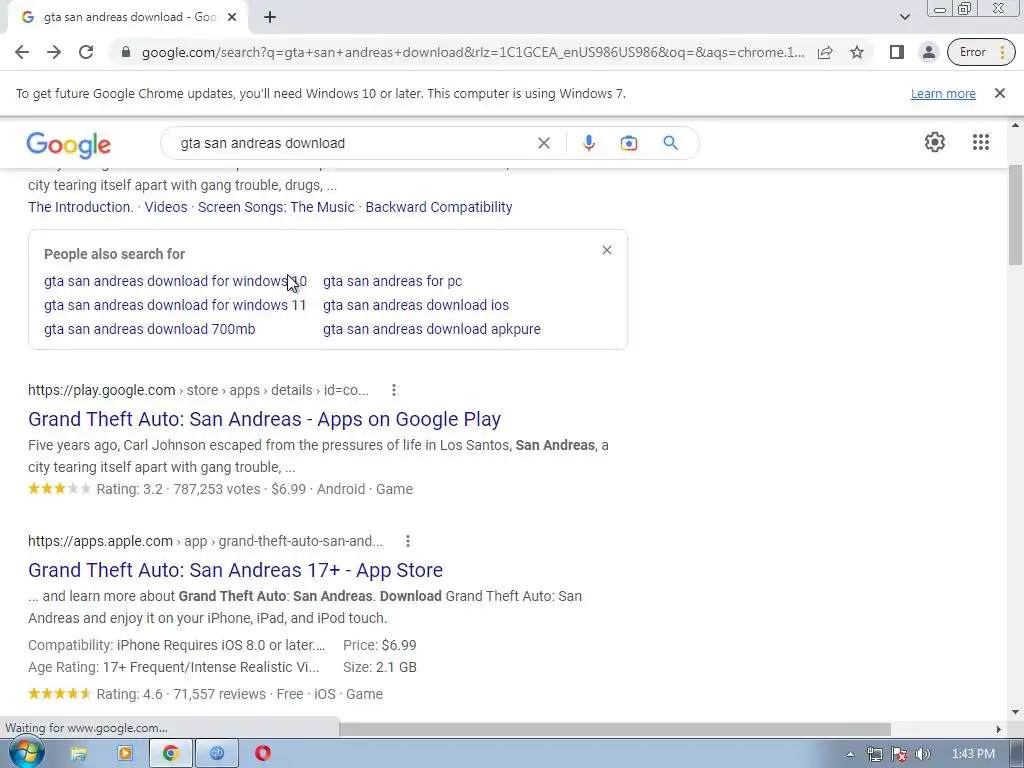Go forward using the browser forward arrow

point(54,52)
